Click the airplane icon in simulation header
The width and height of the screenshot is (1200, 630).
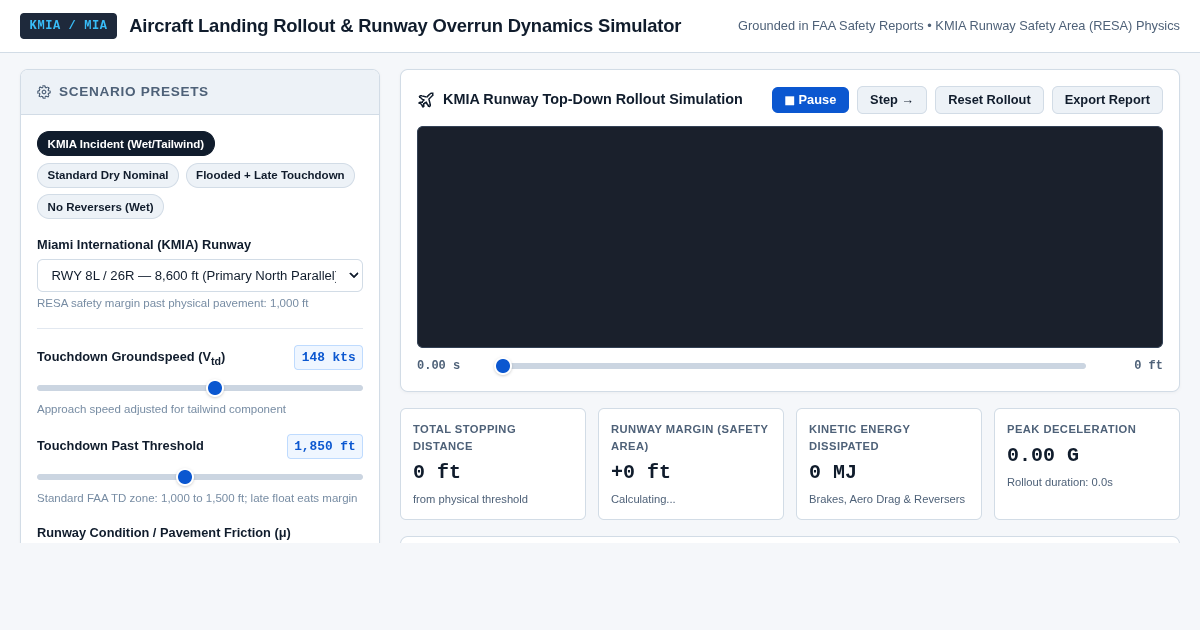click(426, 100)
